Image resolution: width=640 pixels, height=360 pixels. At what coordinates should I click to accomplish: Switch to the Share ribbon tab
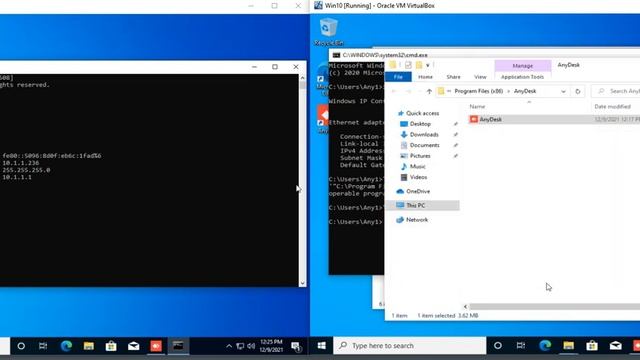click(x=453, y=77)
